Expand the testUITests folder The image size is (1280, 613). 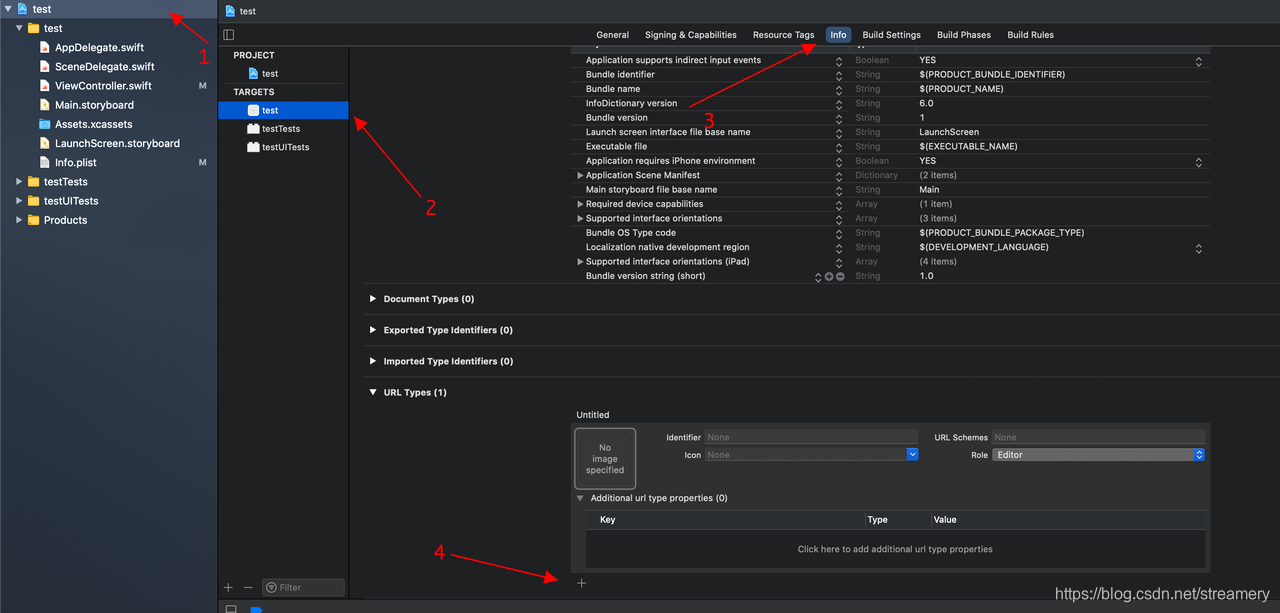point(19,201)
